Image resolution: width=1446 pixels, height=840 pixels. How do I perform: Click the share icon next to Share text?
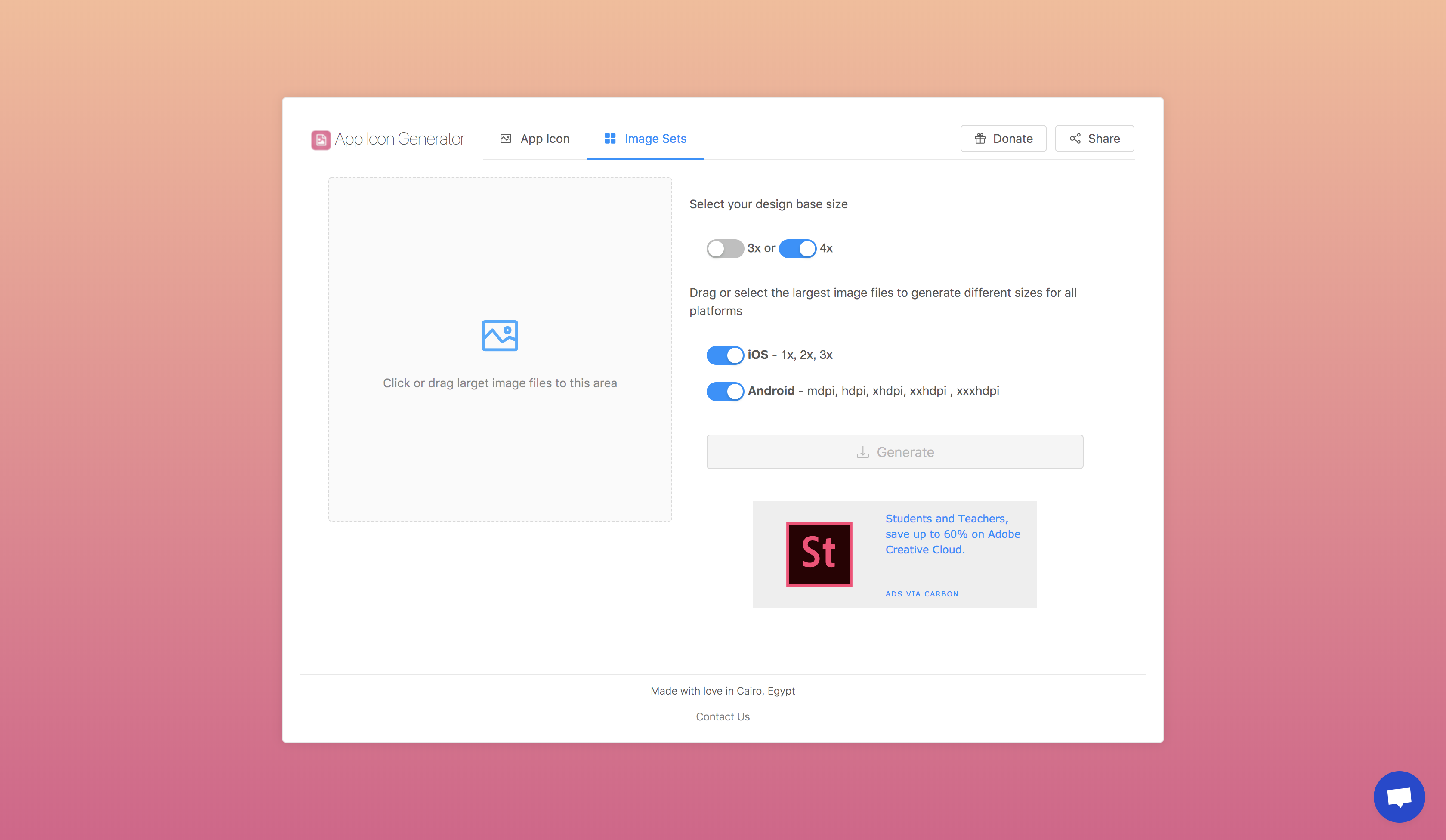click(1075, 138)
